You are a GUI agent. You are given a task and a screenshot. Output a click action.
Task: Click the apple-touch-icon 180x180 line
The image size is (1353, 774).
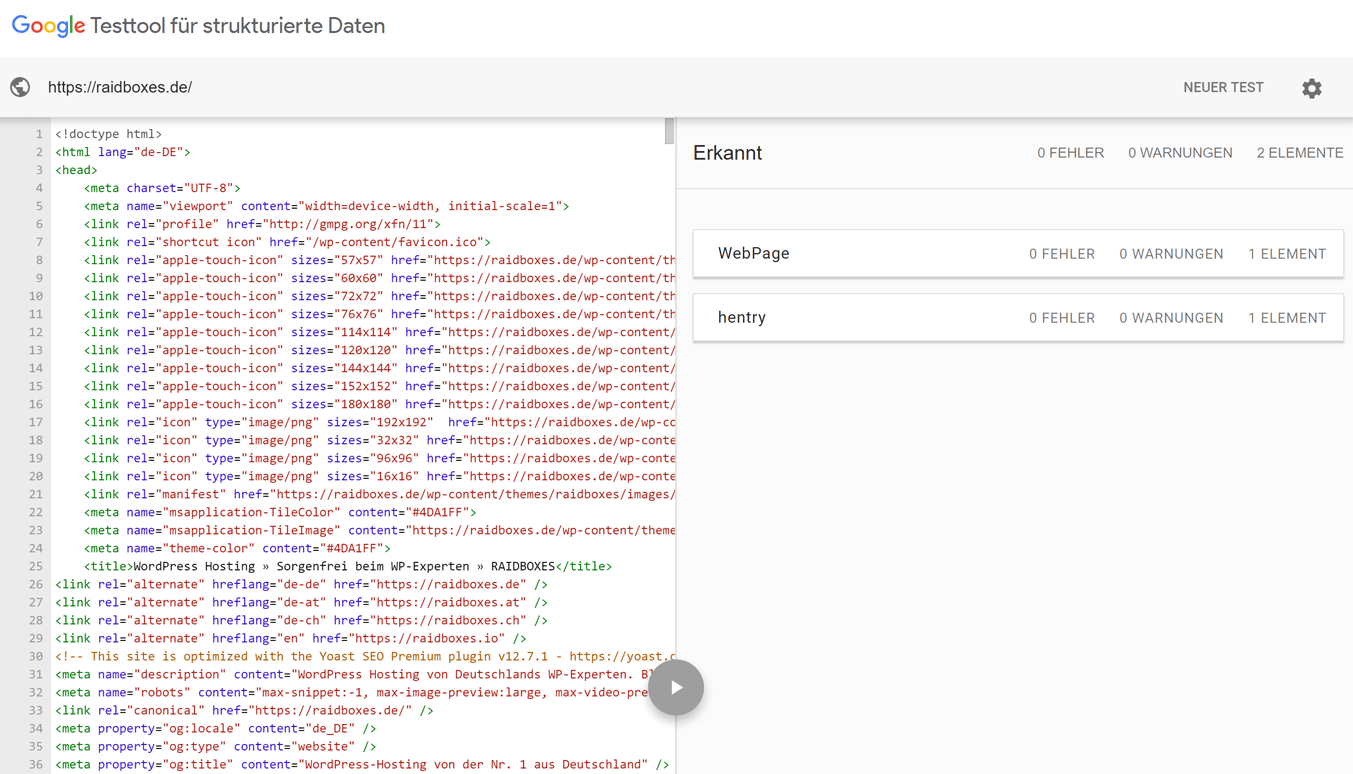click(380, 404)
